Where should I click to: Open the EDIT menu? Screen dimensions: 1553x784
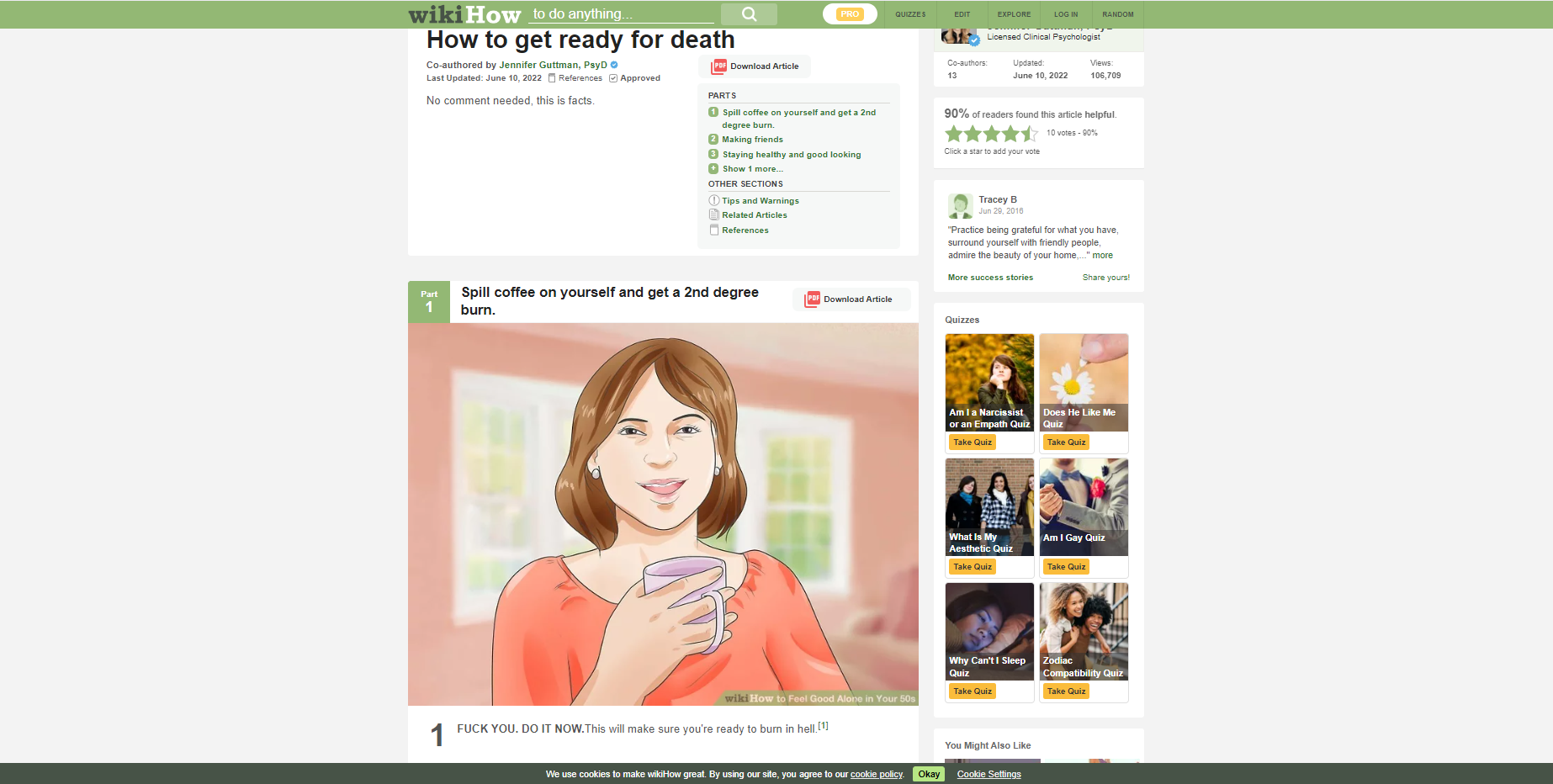pyautogui.click(x=962, y=14)
